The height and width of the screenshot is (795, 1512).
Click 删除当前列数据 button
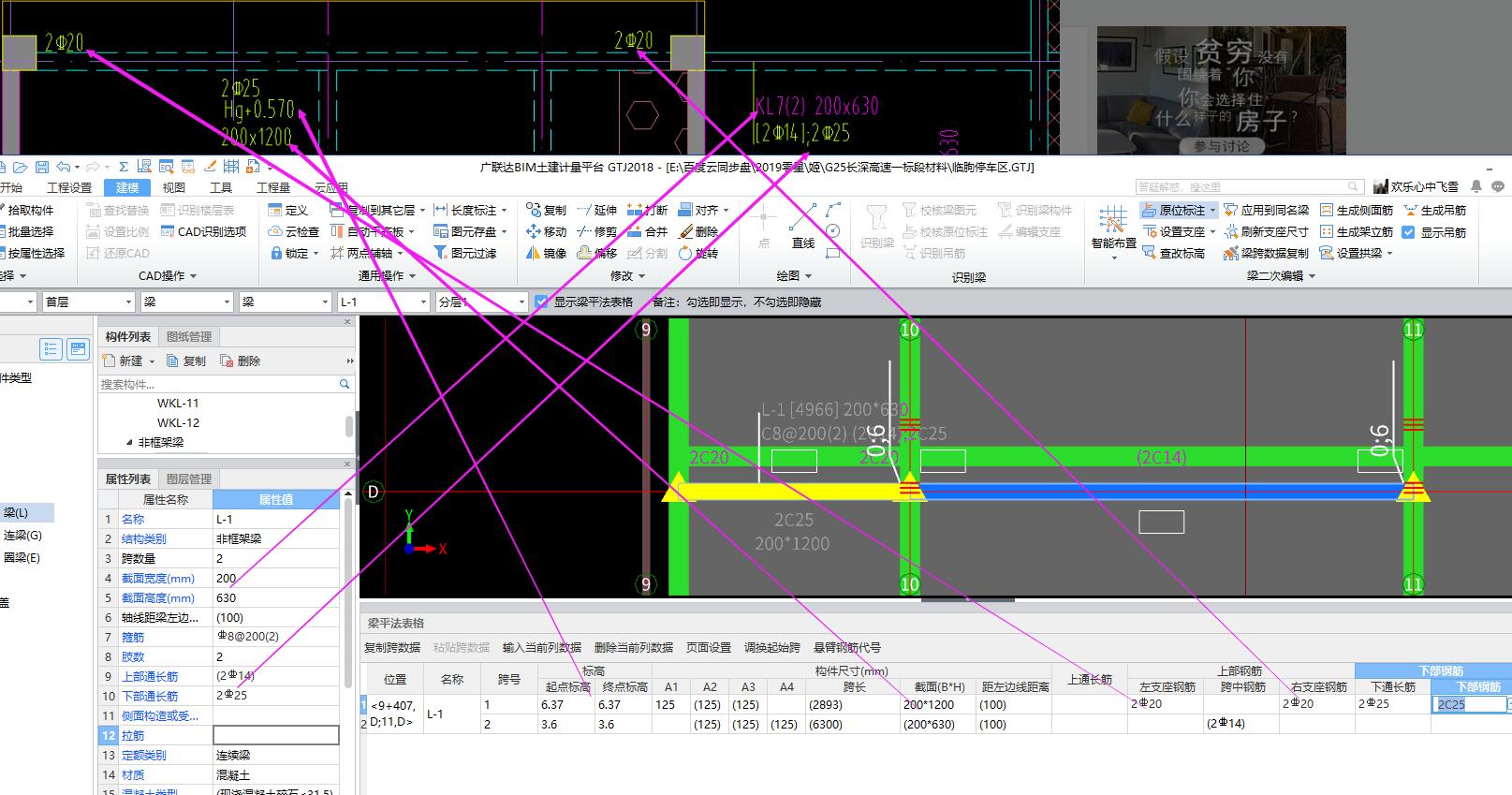coord(634,647)
